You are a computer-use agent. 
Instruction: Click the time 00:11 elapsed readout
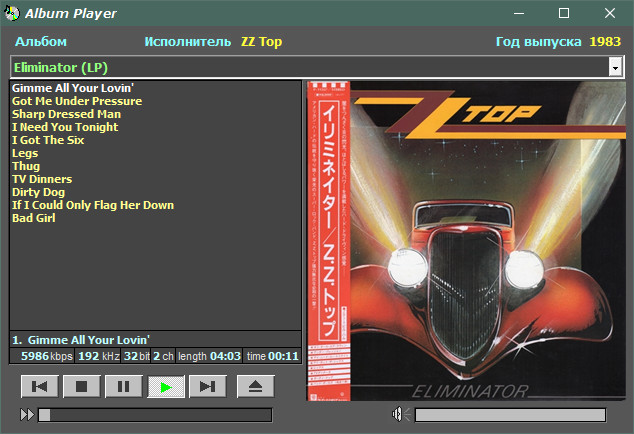point(273,356)
